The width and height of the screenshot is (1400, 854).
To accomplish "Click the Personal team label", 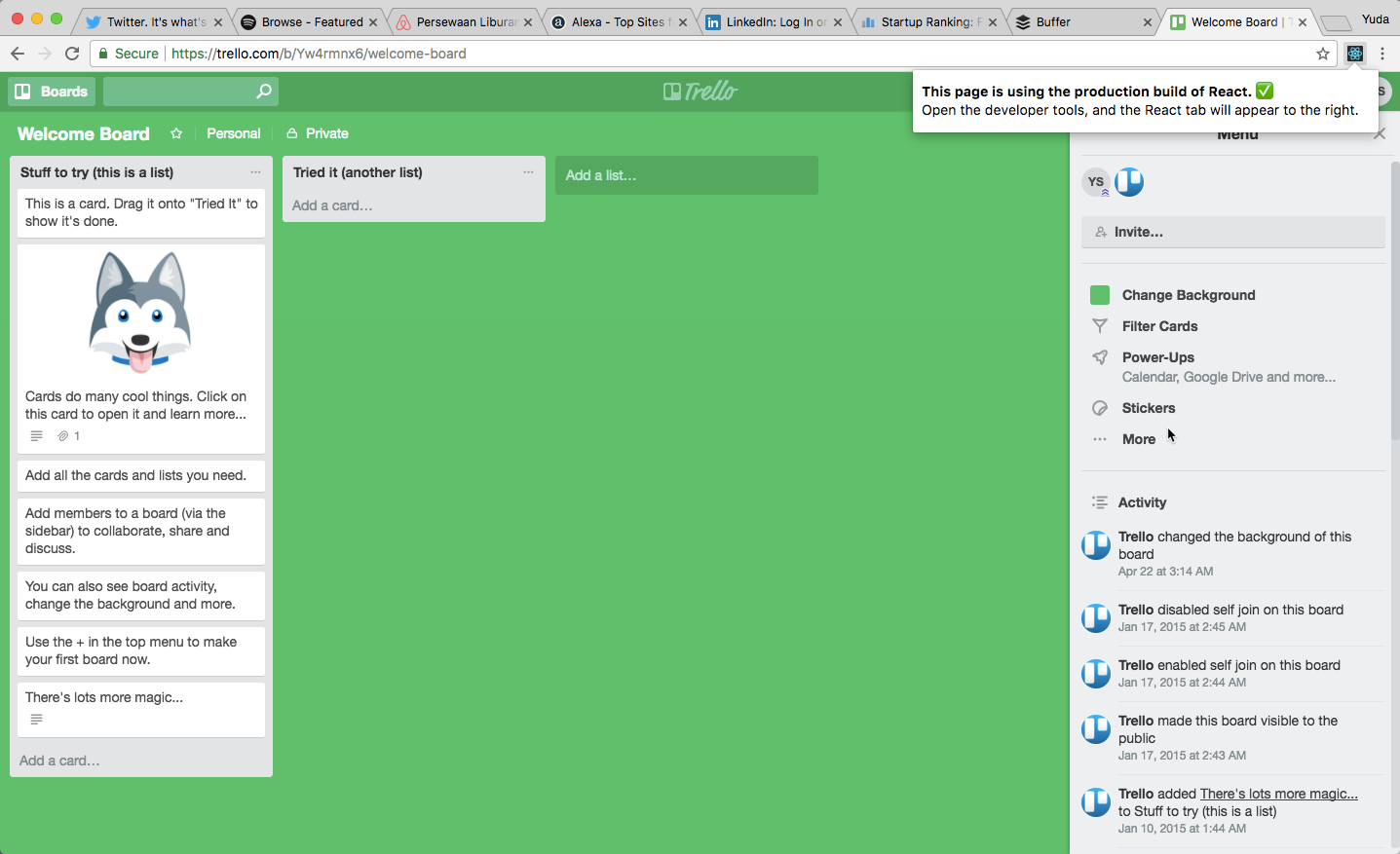I will (x=234, y=133).
